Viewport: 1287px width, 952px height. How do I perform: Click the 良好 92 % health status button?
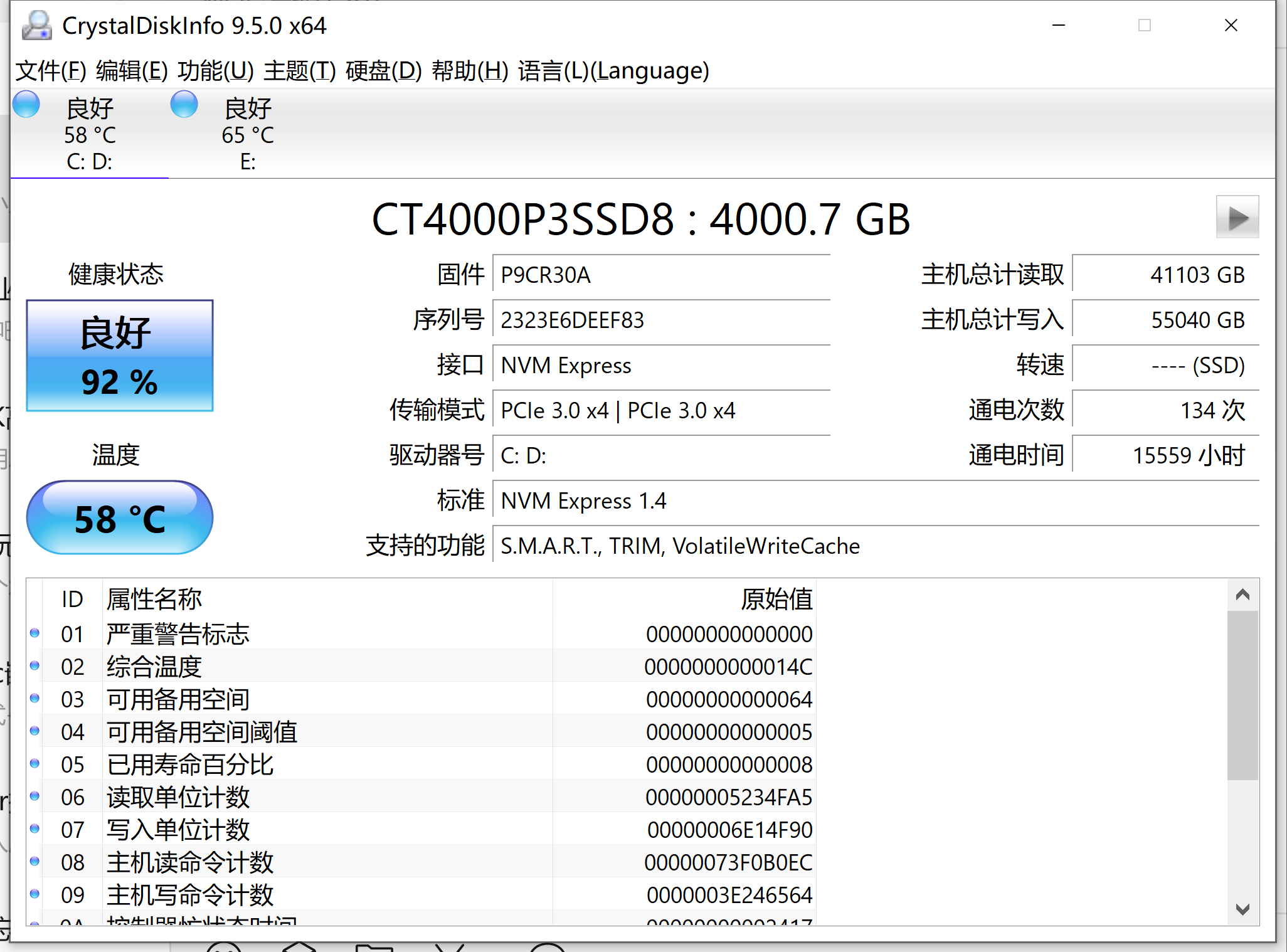tap(120, 356)
